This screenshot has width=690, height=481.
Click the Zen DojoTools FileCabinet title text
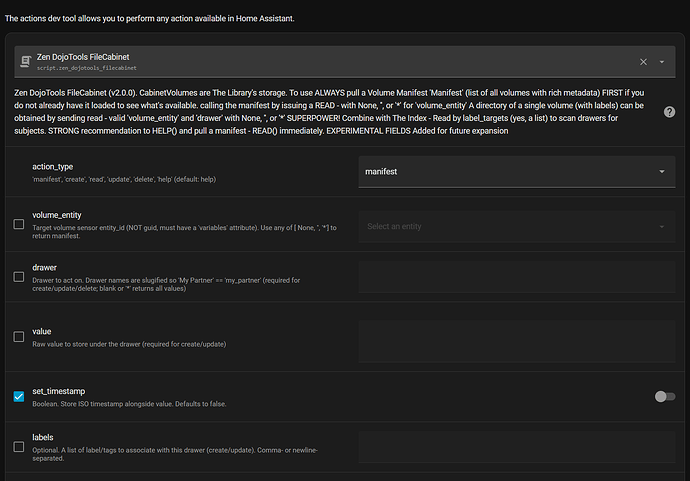click(83, 57)
